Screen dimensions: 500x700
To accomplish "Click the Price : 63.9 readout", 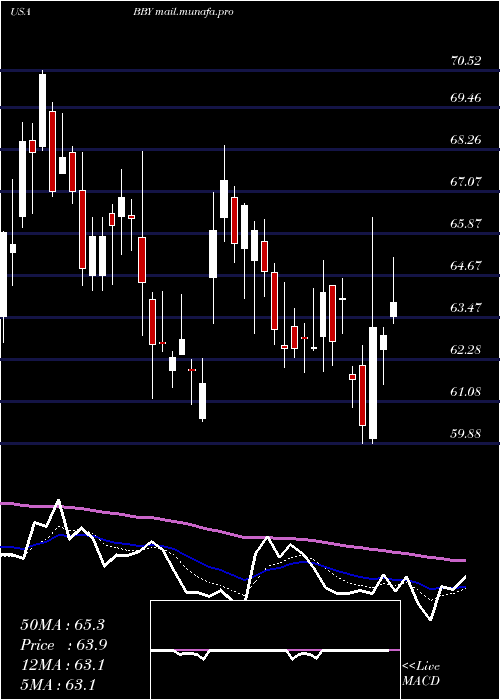I will coord(64,645).
